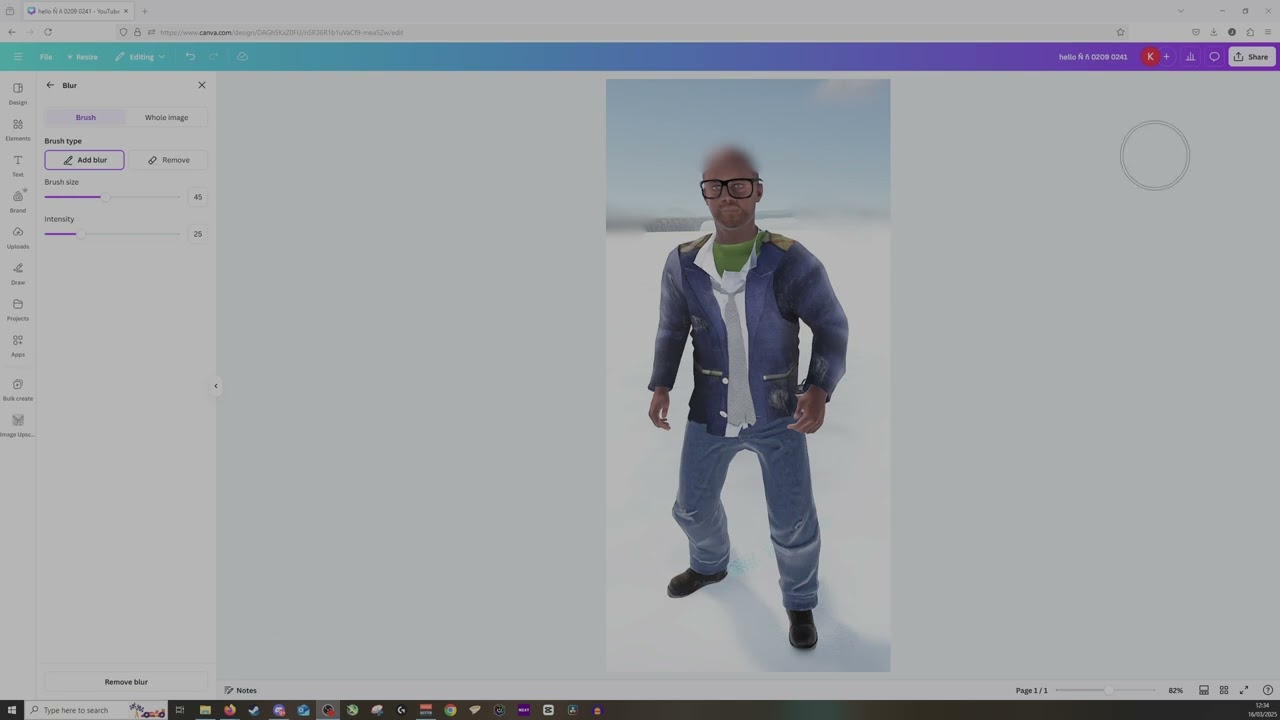Open the File menu

click(46, 57)
